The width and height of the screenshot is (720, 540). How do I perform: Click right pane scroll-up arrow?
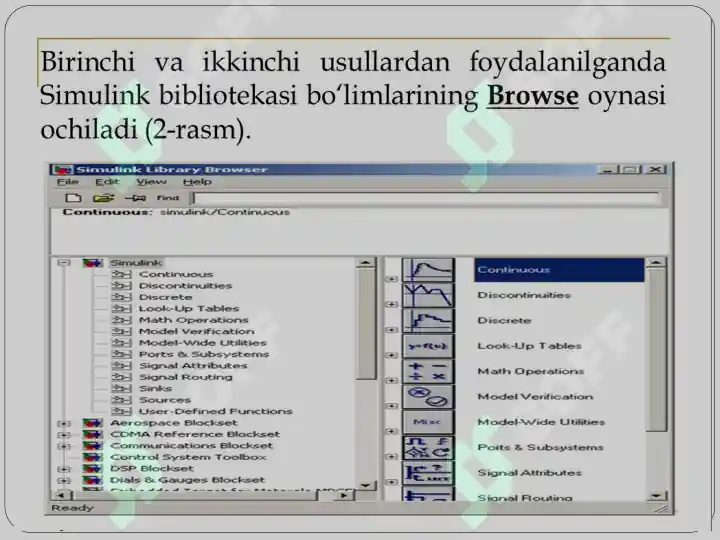[x=656, y=263]
